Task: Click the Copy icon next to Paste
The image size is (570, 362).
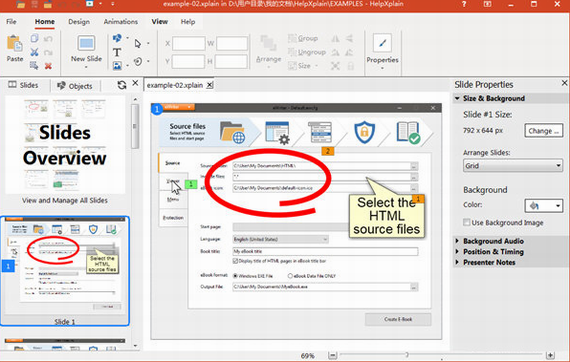Action: [x=35, y=38]
